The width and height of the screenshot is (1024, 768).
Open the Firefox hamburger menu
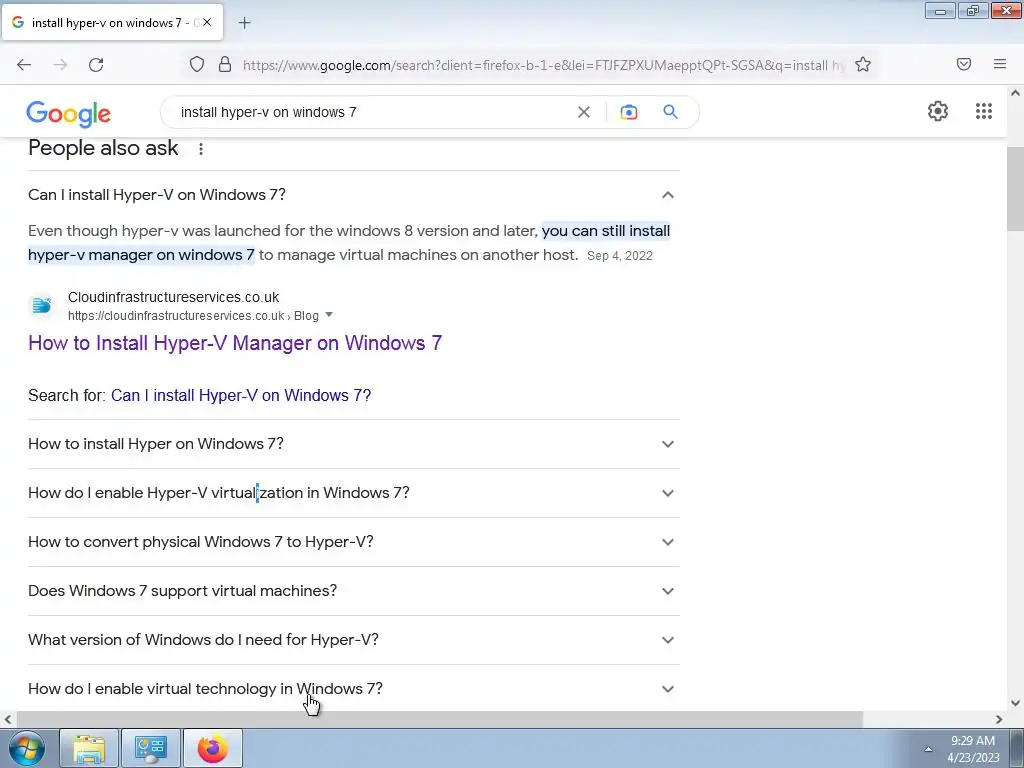pyautogui.click(x=1000, y=64)
